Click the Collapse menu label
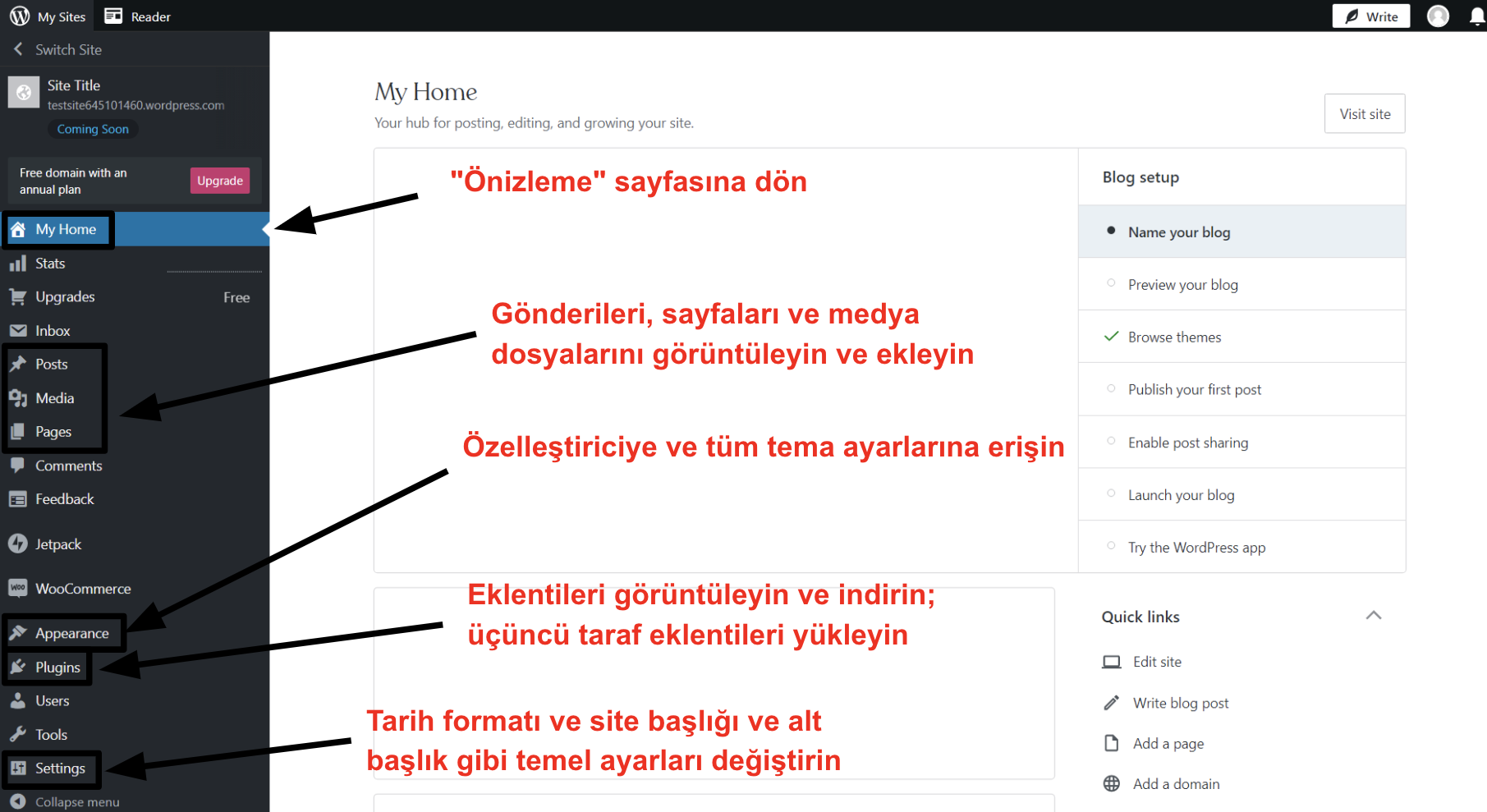Image resolution: width=1487 pixels, height=812 pixels. pyautogui.click(x=77, y=801)
